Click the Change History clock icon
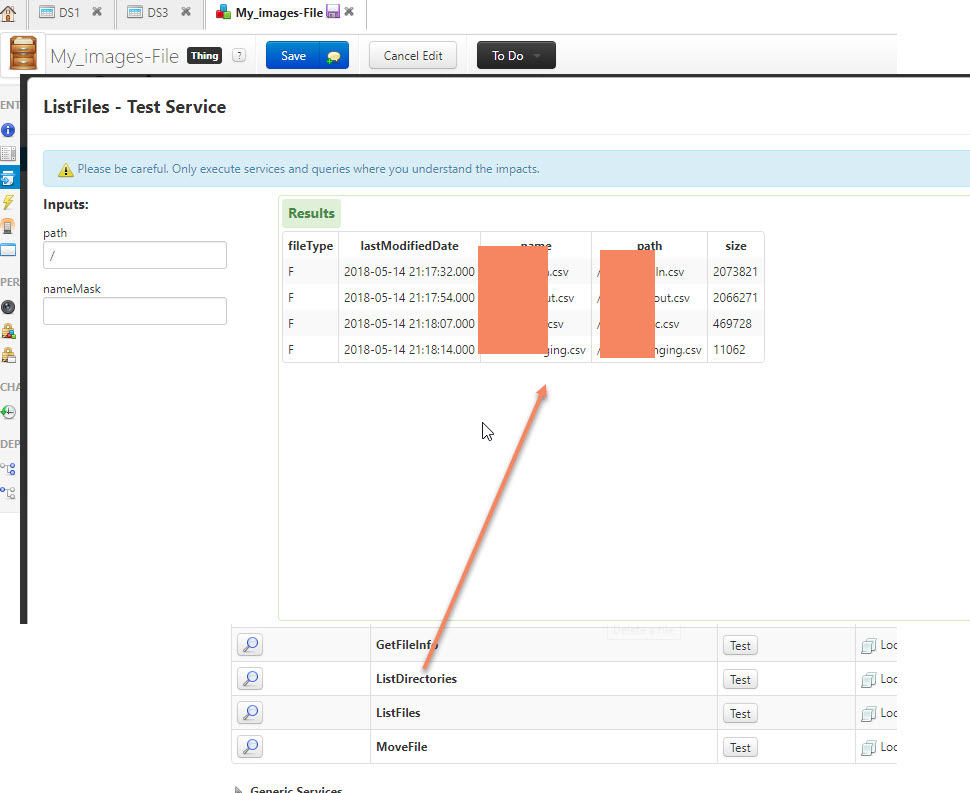 coord(8,411)
